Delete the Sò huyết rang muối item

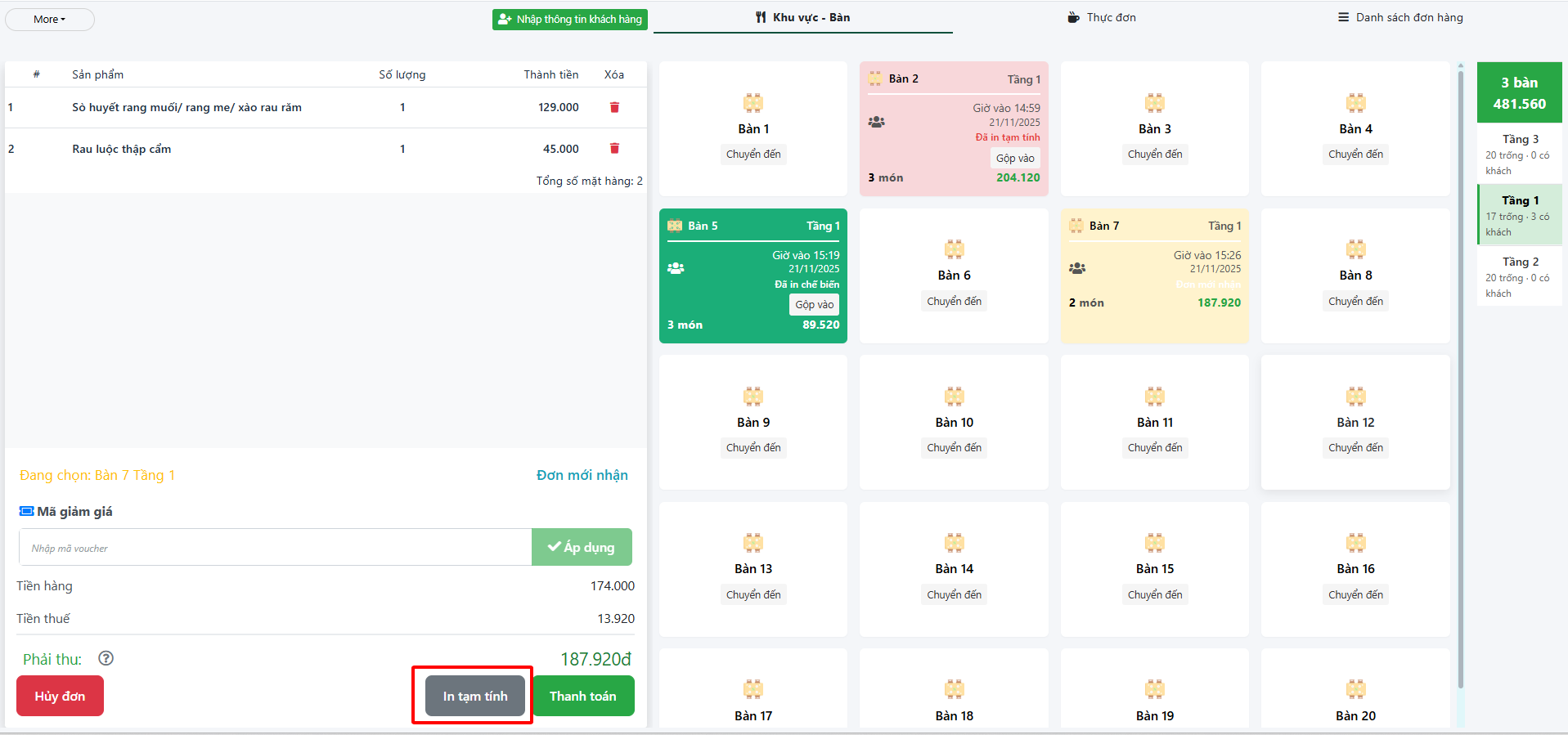614,107
